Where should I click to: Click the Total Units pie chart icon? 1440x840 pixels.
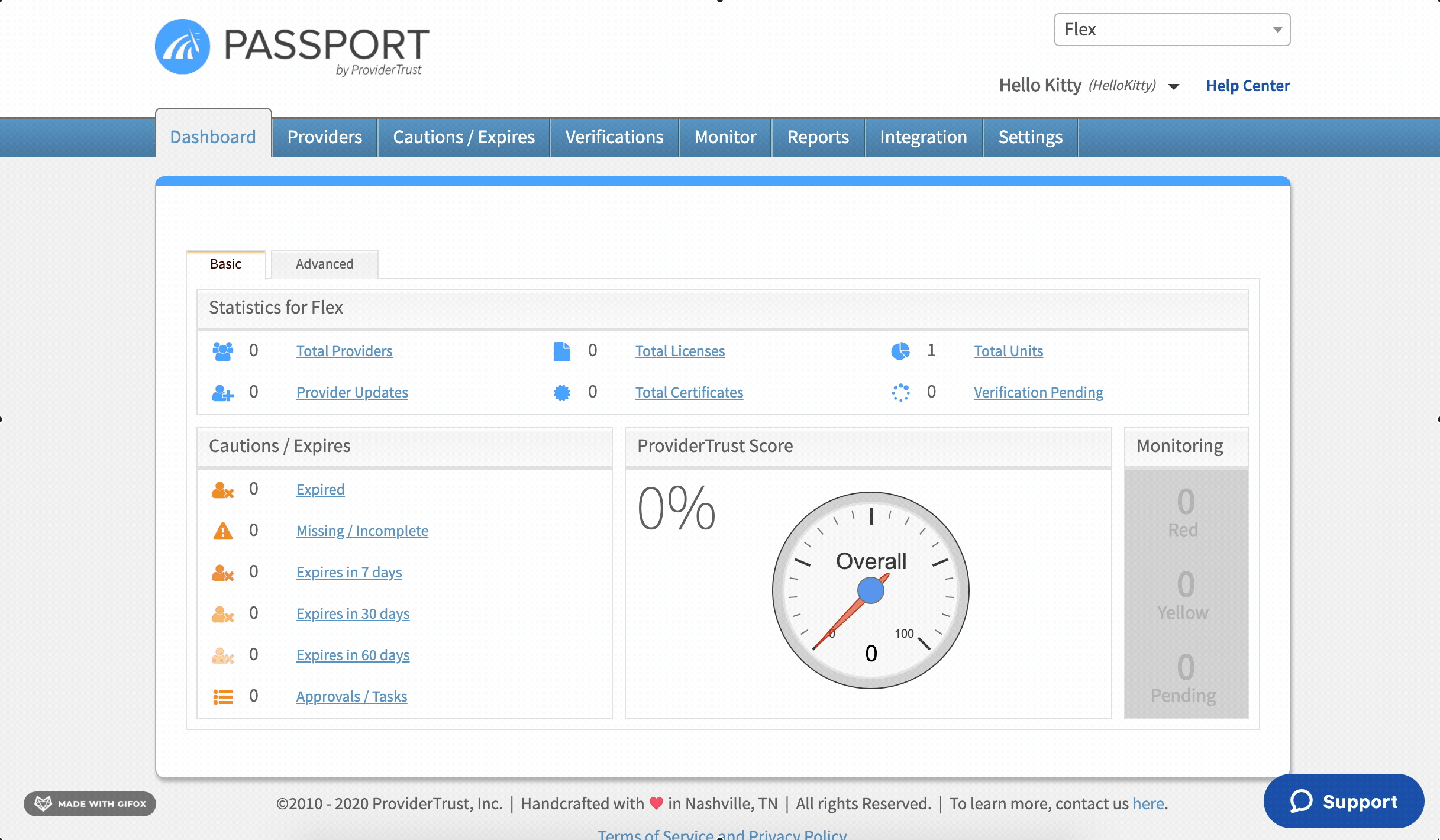pyautogui.click(x=900, y=351)
